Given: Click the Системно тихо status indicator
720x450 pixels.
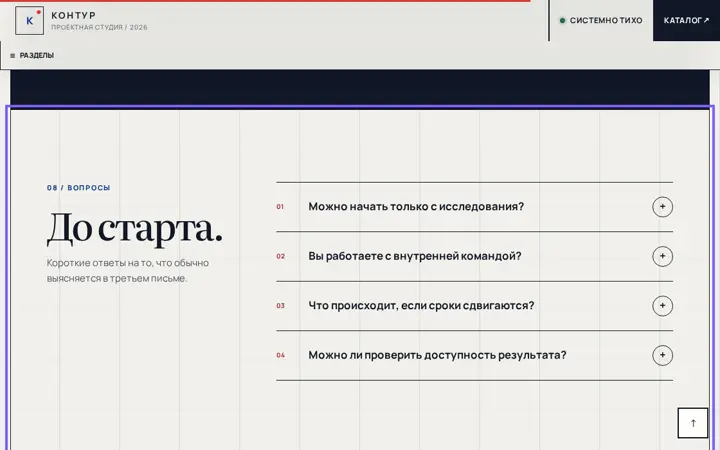Looking at the screenshot, I should click(x=601, y=21).
